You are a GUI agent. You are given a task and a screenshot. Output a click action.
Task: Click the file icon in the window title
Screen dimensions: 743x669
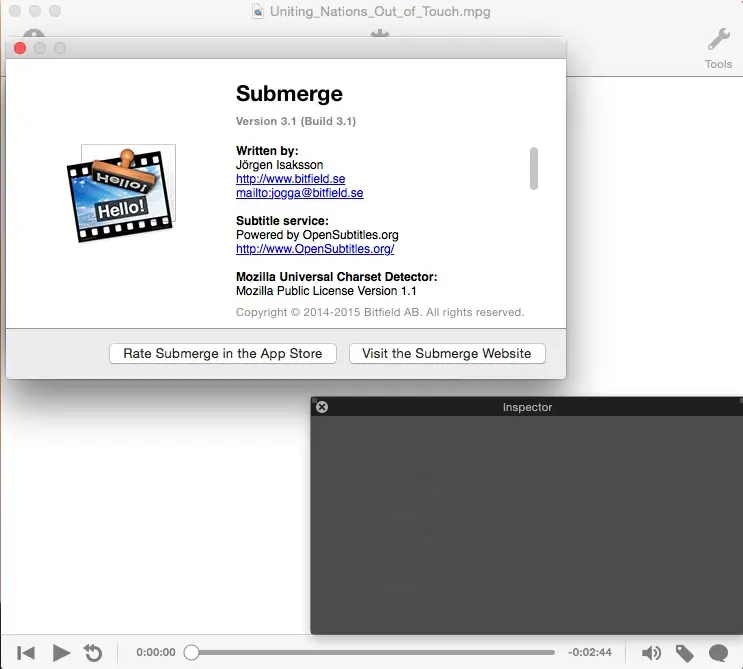click(x=258, y=11)
